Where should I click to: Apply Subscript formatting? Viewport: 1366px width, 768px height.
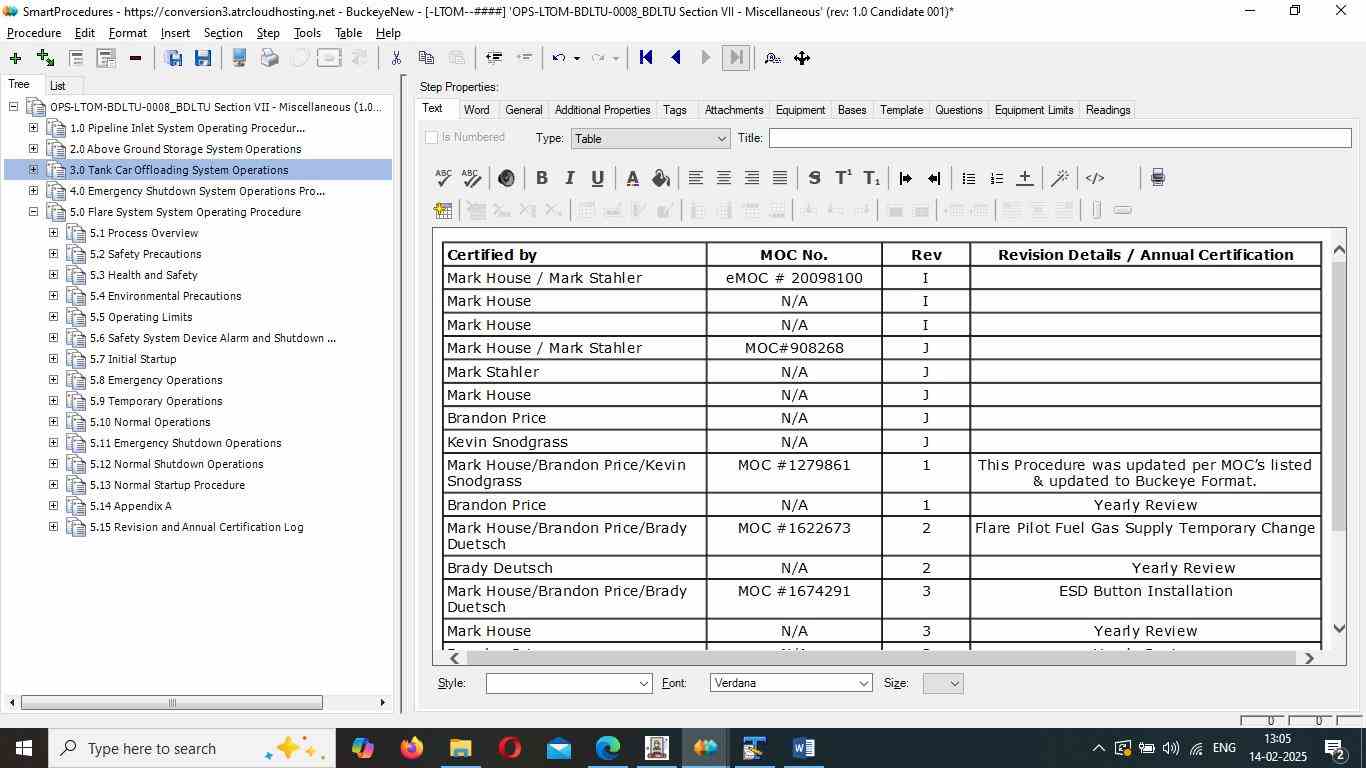pos(872,178)
